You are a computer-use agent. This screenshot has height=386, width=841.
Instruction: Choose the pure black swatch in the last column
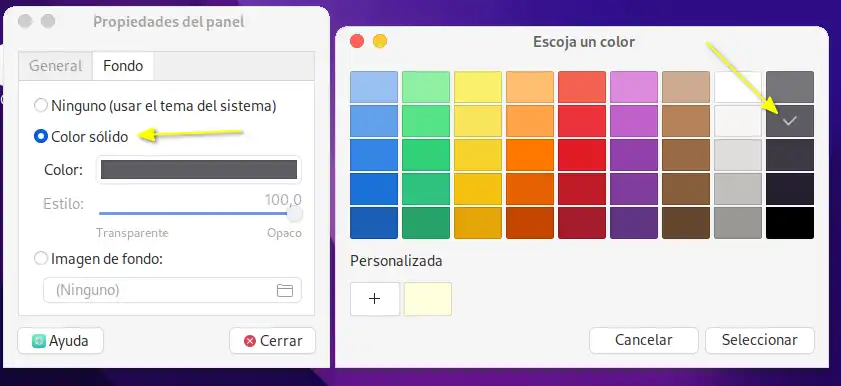(790, 222)
